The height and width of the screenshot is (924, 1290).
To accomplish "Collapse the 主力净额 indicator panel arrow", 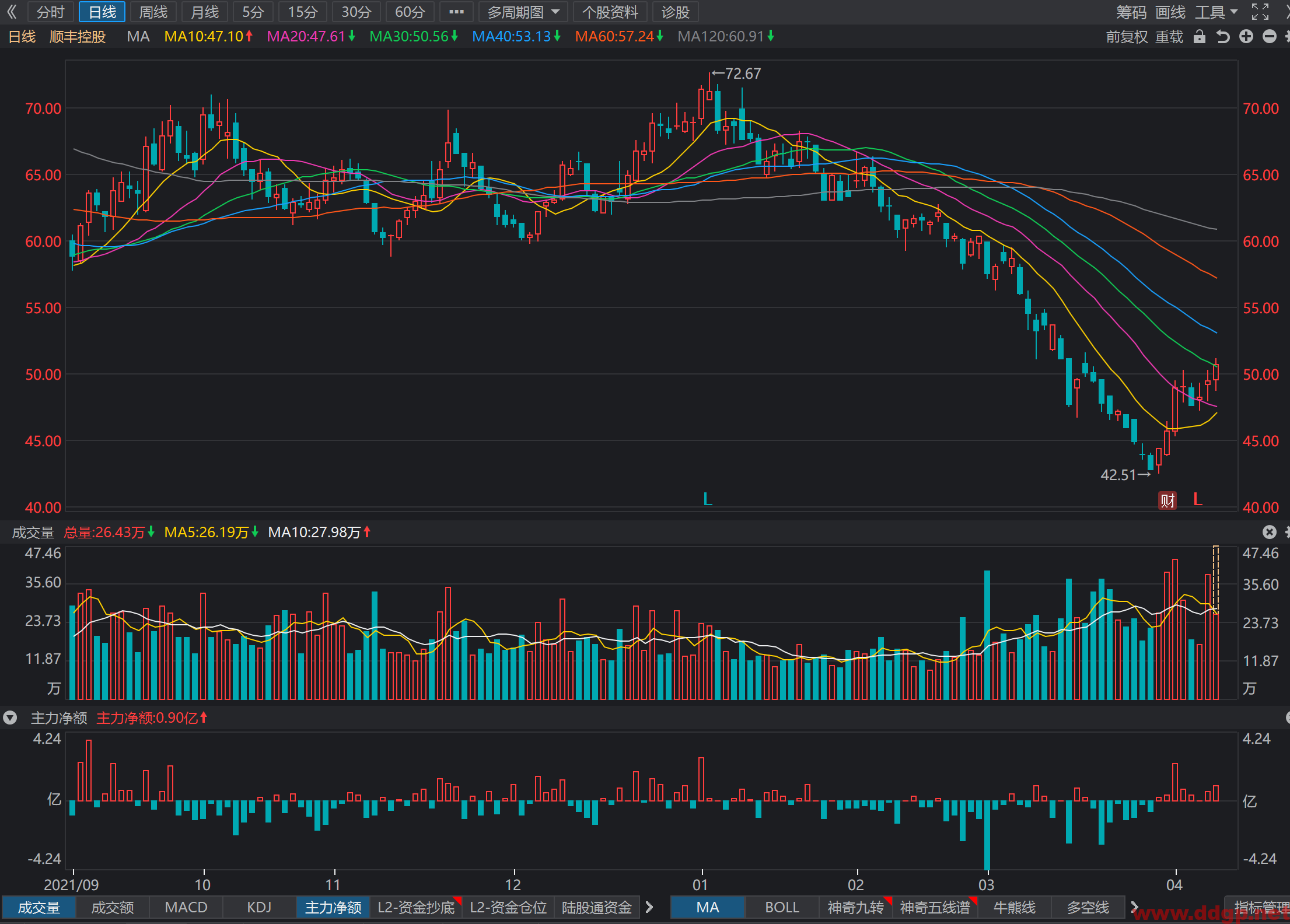I will tap(10, 717).
